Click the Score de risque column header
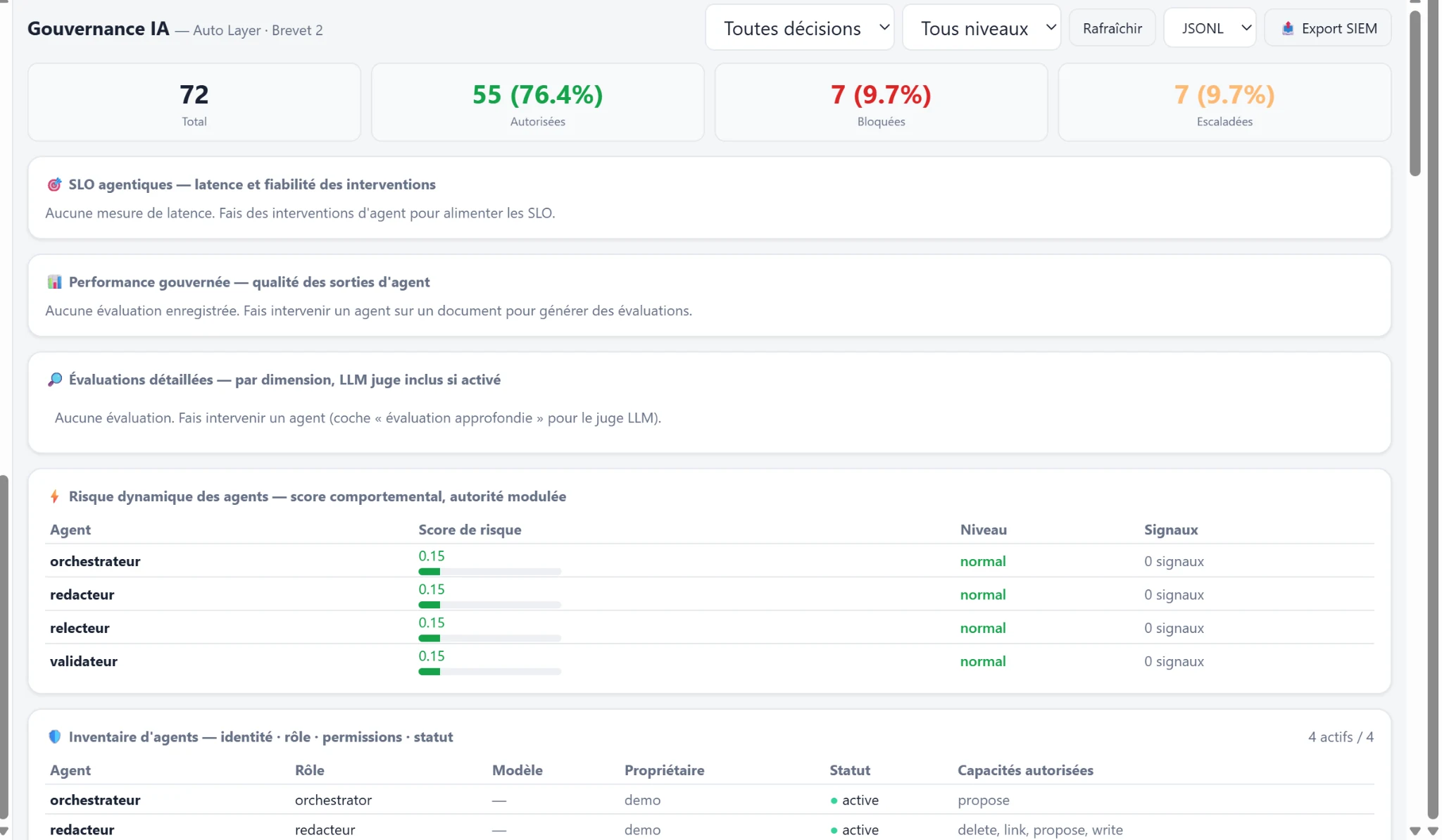 (x=470, y=530)
